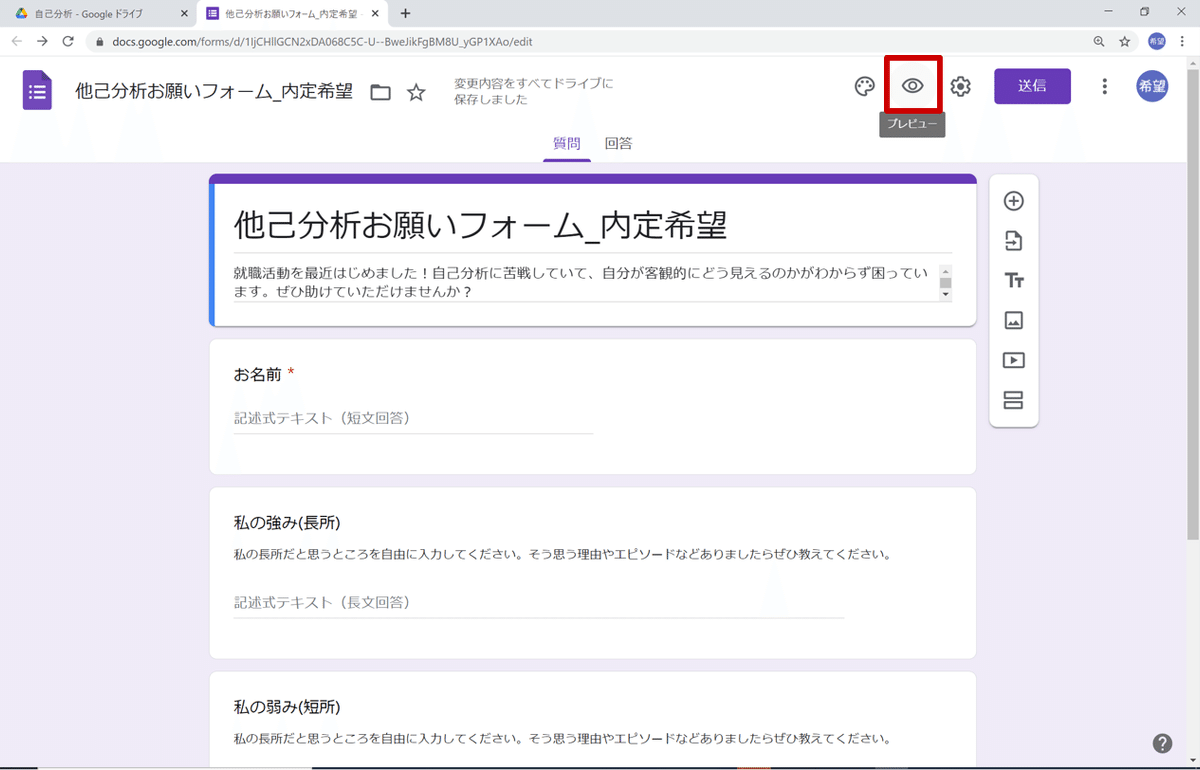
Task: Move the form to a folder
Action: pos(380,90)
